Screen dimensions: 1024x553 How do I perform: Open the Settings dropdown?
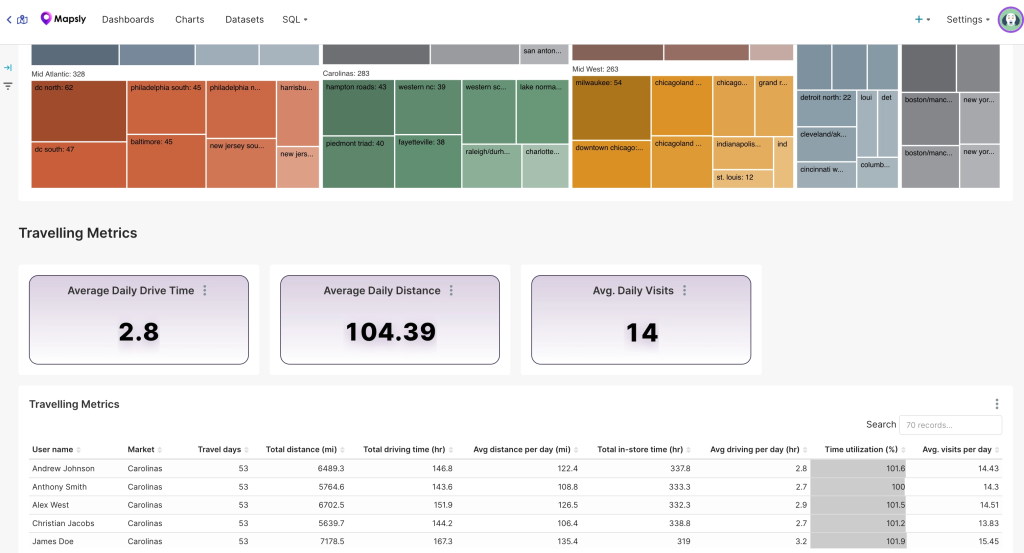point(967,19)
